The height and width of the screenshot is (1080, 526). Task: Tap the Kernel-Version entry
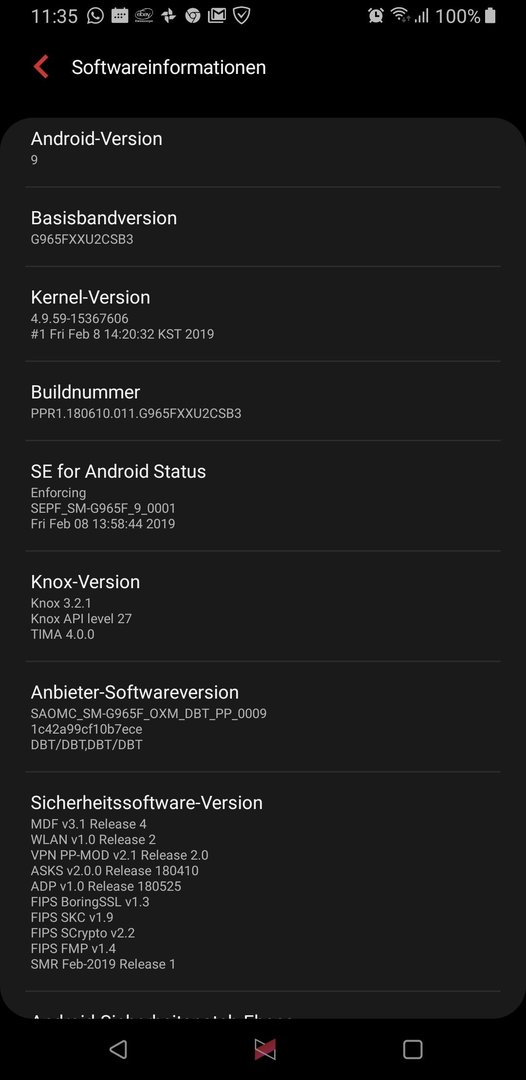coord(263,314)
